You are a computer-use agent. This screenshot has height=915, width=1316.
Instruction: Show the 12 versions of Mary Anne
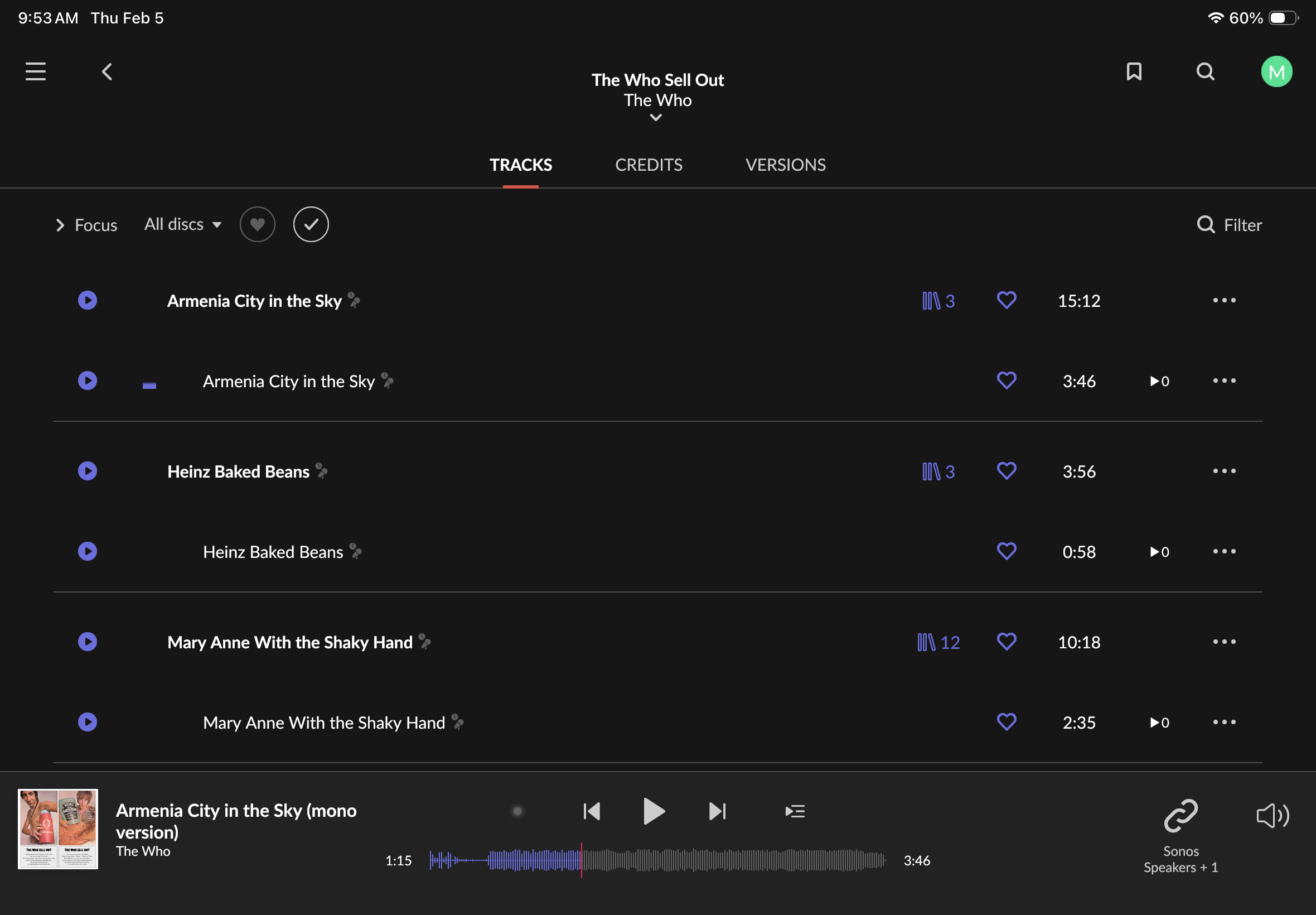tap(938, 642)
